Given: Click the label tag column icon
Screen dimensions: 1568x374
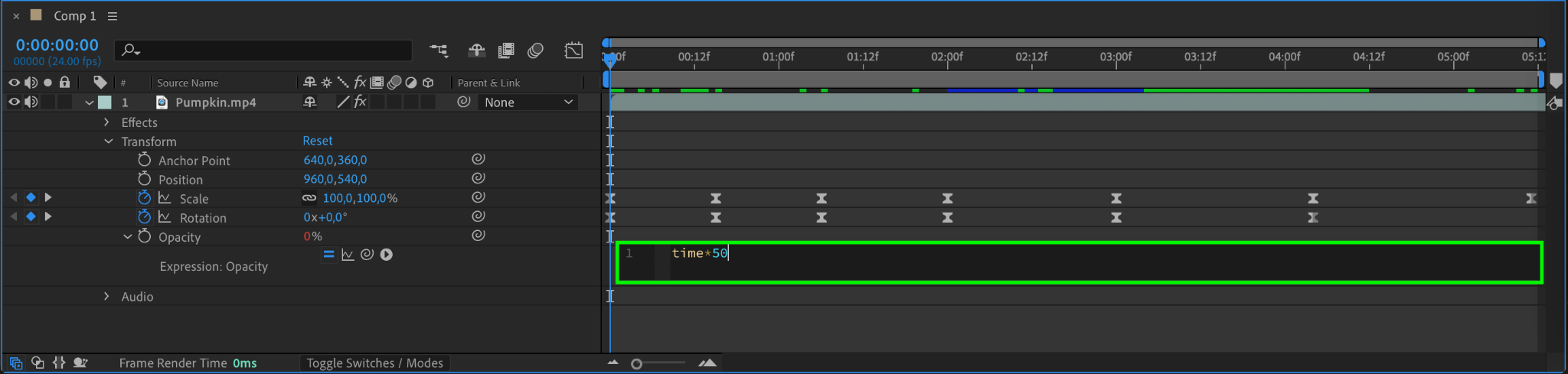Looking at the screenshot, I should pos(100,82).
